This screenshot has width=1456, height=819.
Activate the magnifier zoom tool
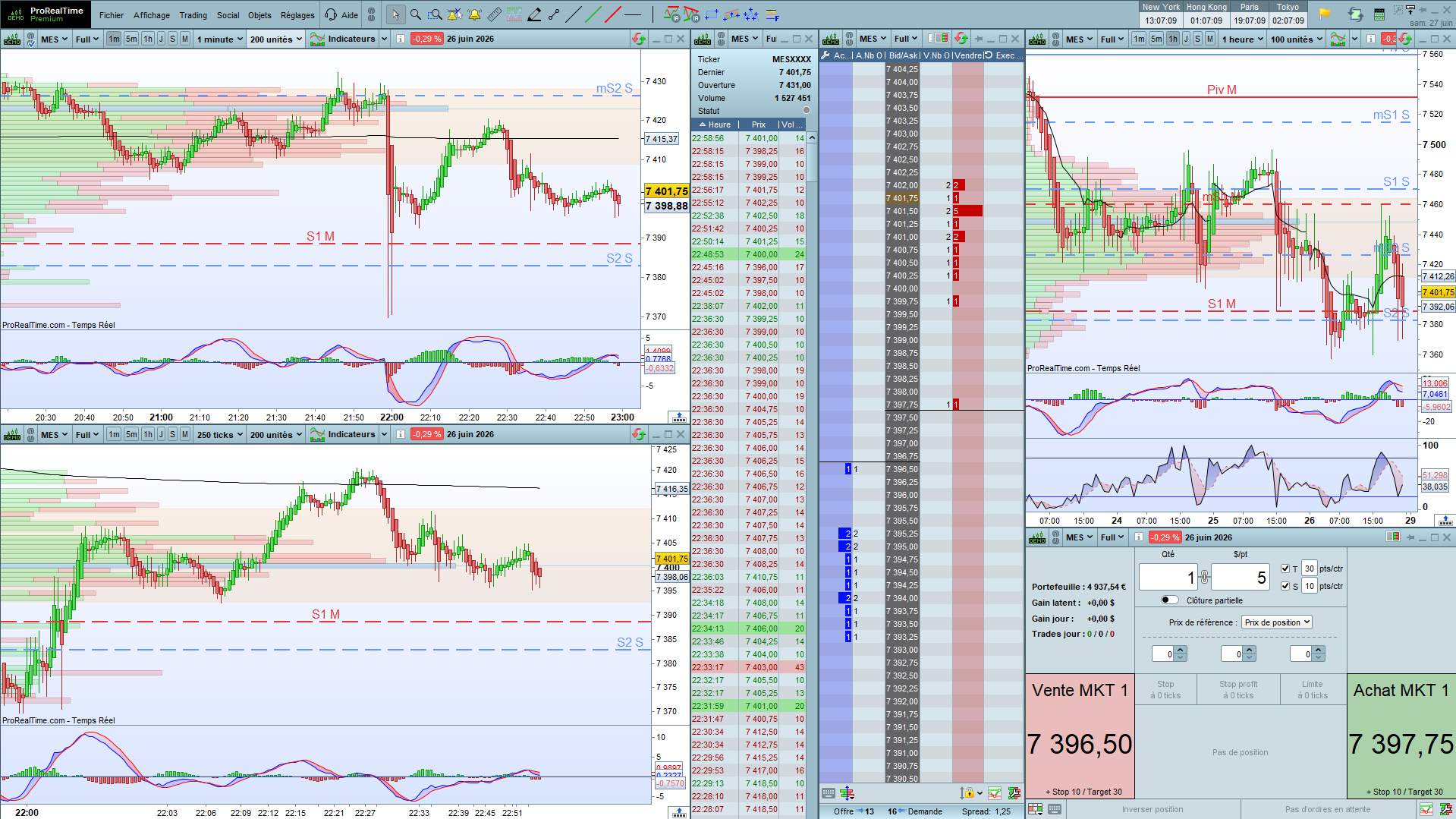(415, 14)
